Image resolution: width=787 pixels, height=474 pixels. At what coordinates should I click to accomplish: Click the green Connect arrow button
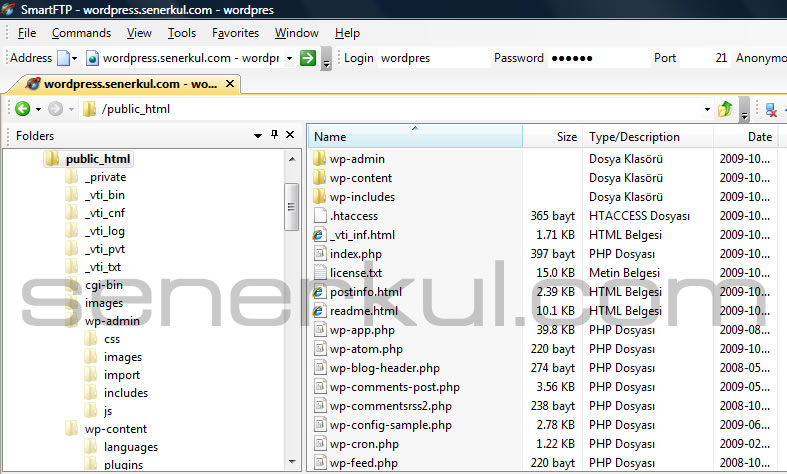(308, 58)
